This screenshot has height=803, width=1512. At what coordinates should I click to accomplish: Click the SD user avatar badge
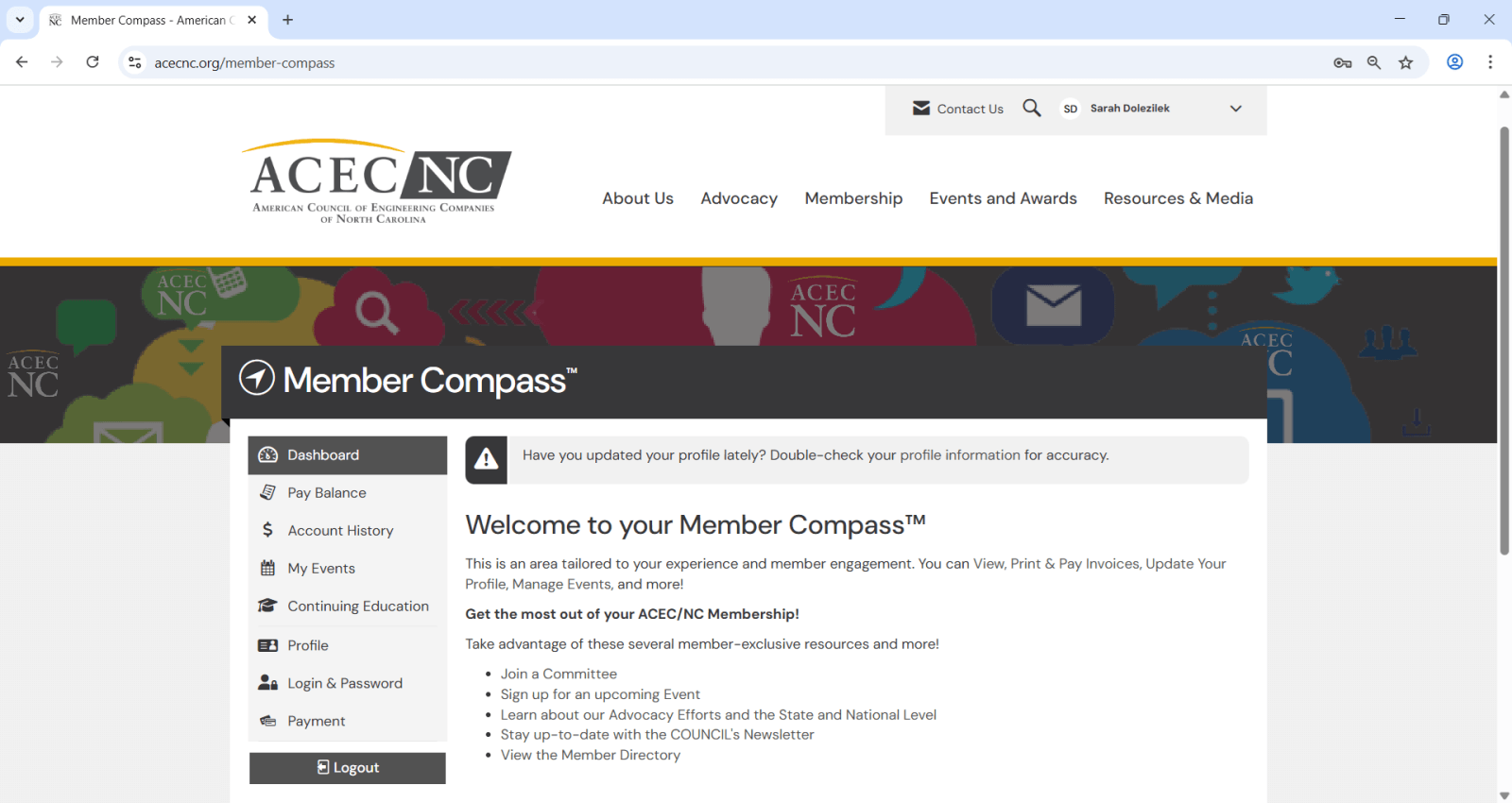1071,109
